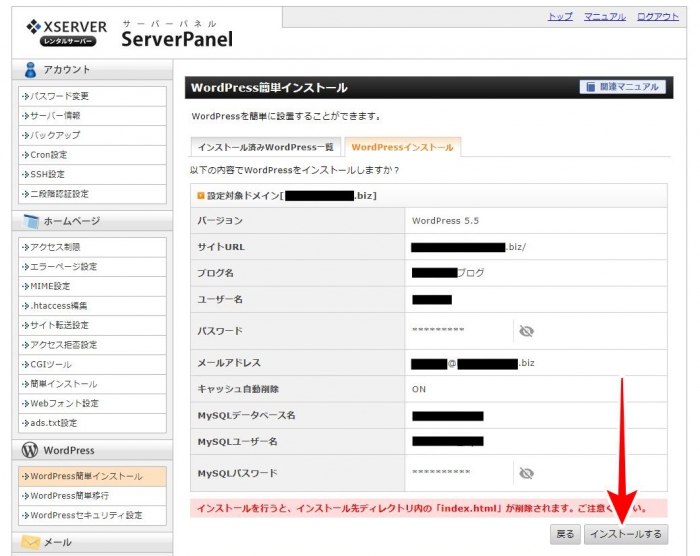This screenshot has height=556, width=700.
Task: Open 二段階認証設定 menu item
Action: tap(92, 194)
